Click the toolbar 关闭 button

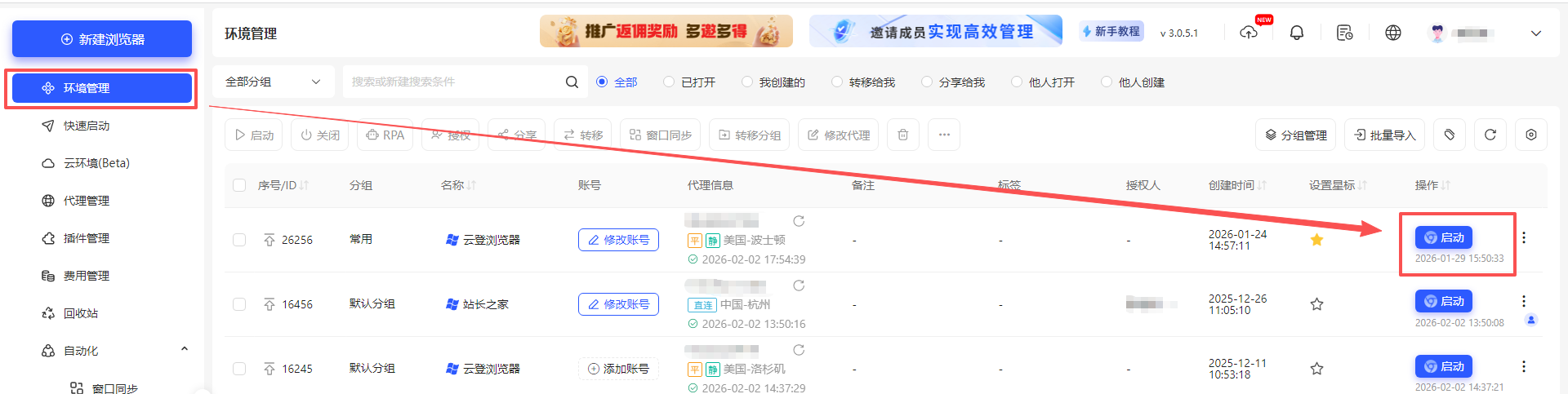(x=320, y=135)
